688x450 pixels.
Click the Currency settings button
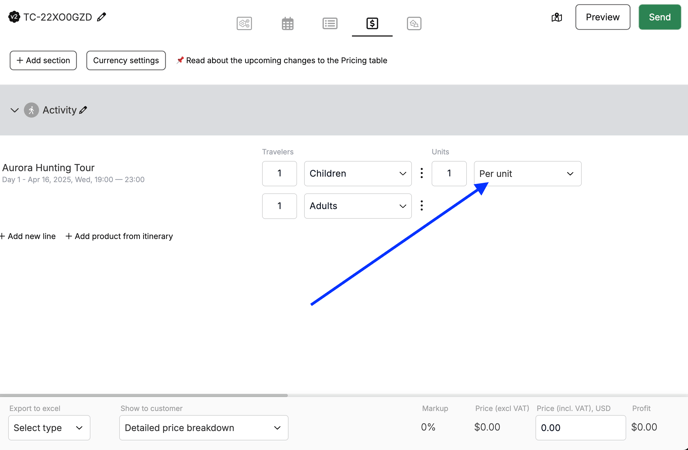pyautogui.click(x=126, y=60)
